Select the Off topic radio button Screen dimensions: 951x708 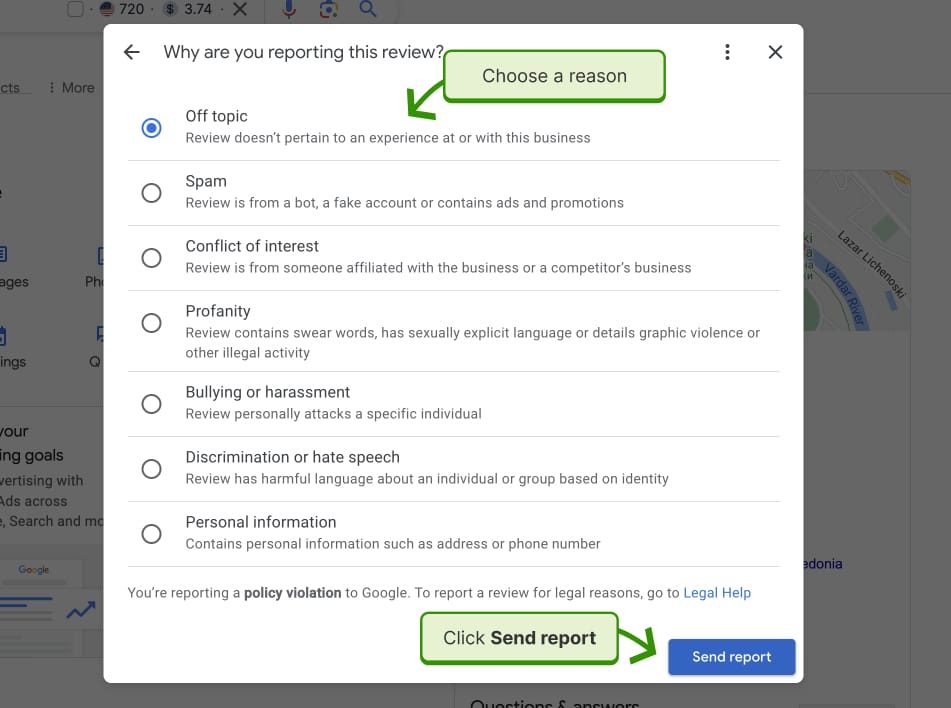[x=151, y=128]
